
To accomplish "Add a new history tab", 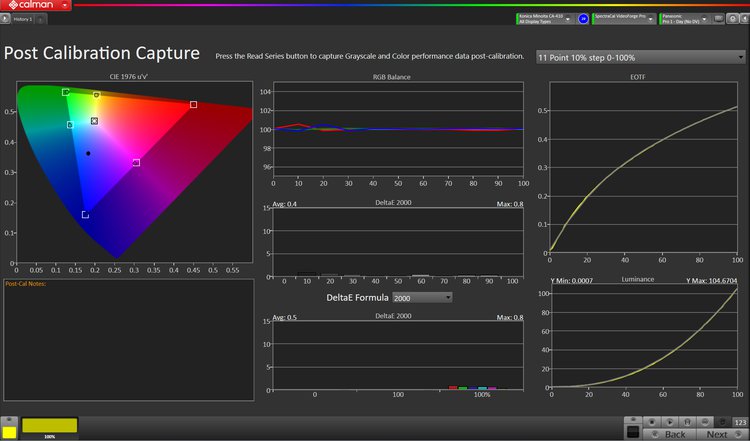I will 41,19.
